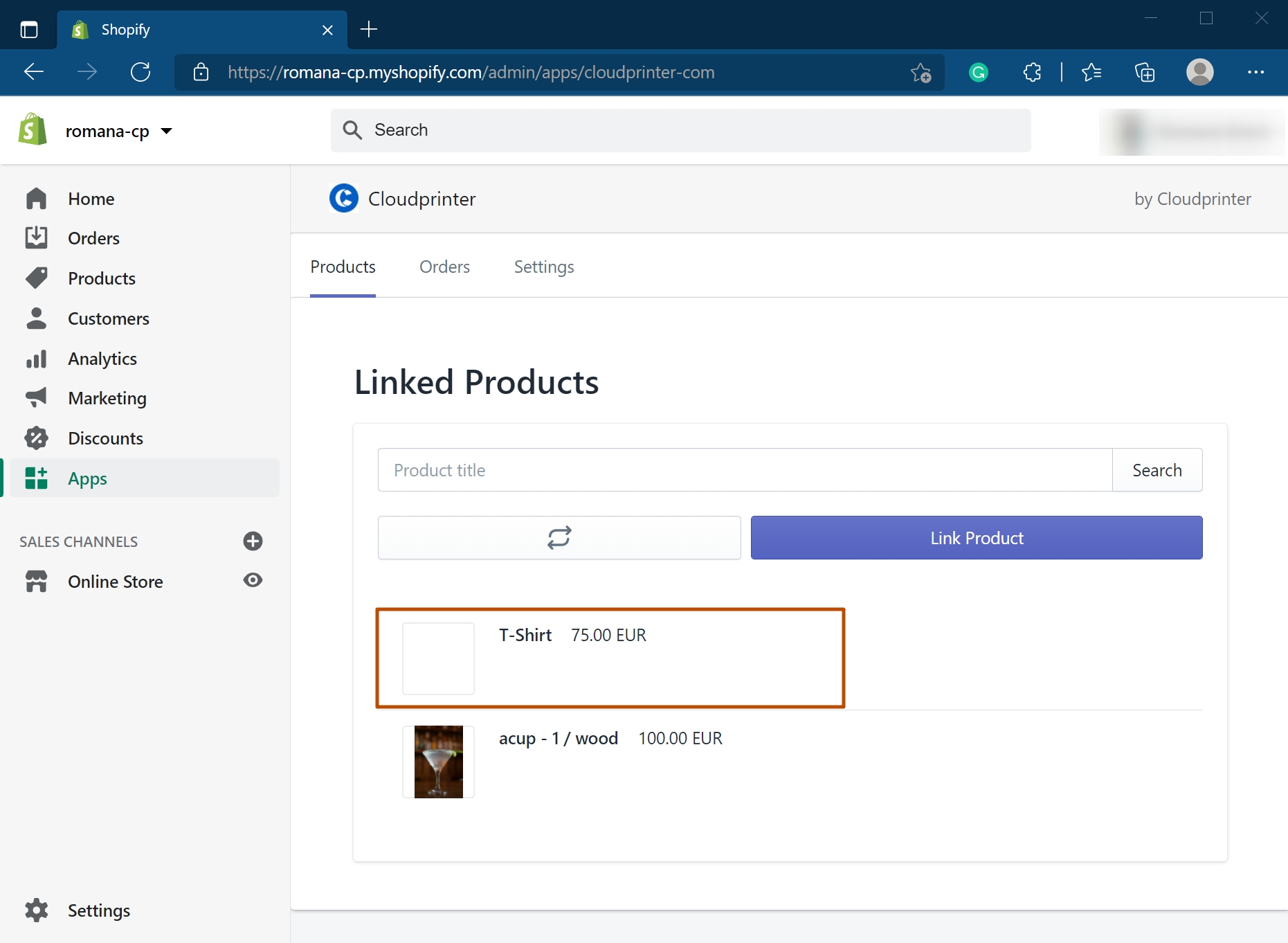Screen dimensions: 1288x943
Task: Click the 100.00 EUR price
Action: (x=680, y=738)
